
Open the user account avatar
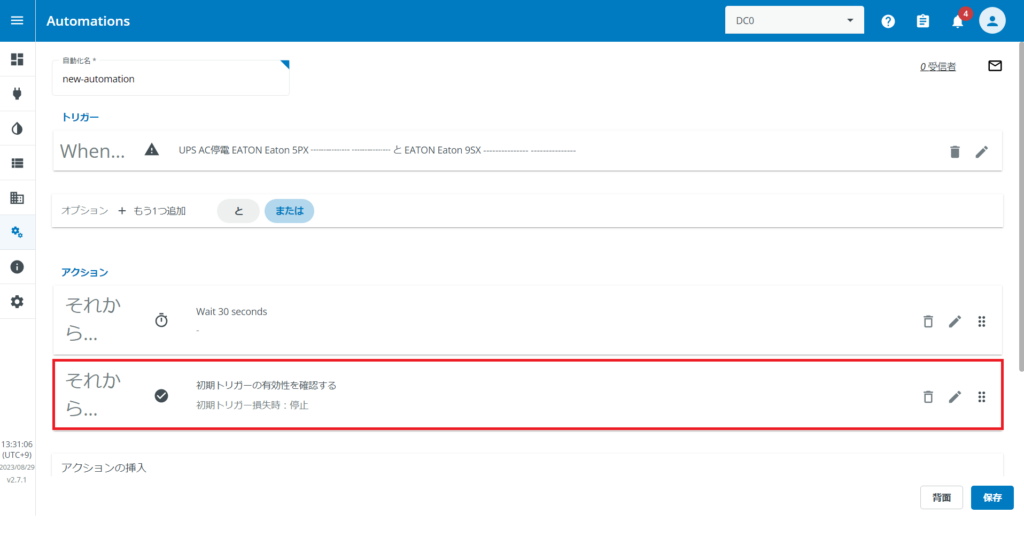992,21
